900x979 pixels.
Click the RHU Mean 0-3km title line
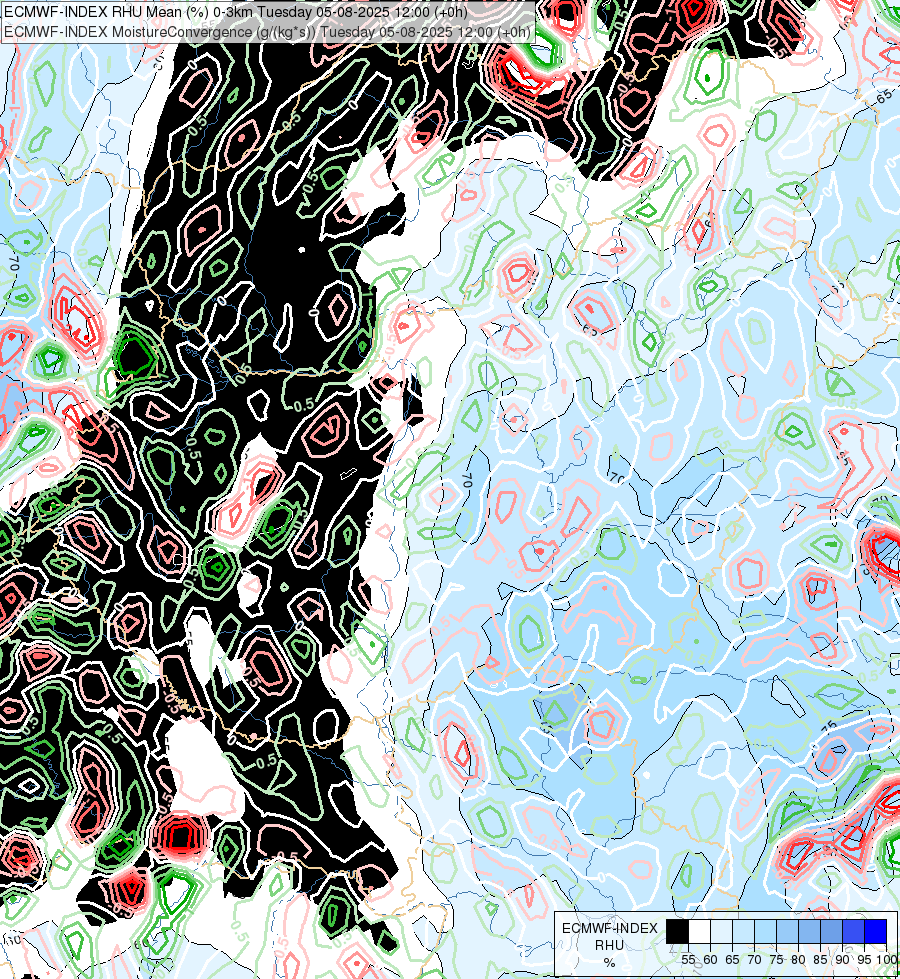tap(236, 12)
